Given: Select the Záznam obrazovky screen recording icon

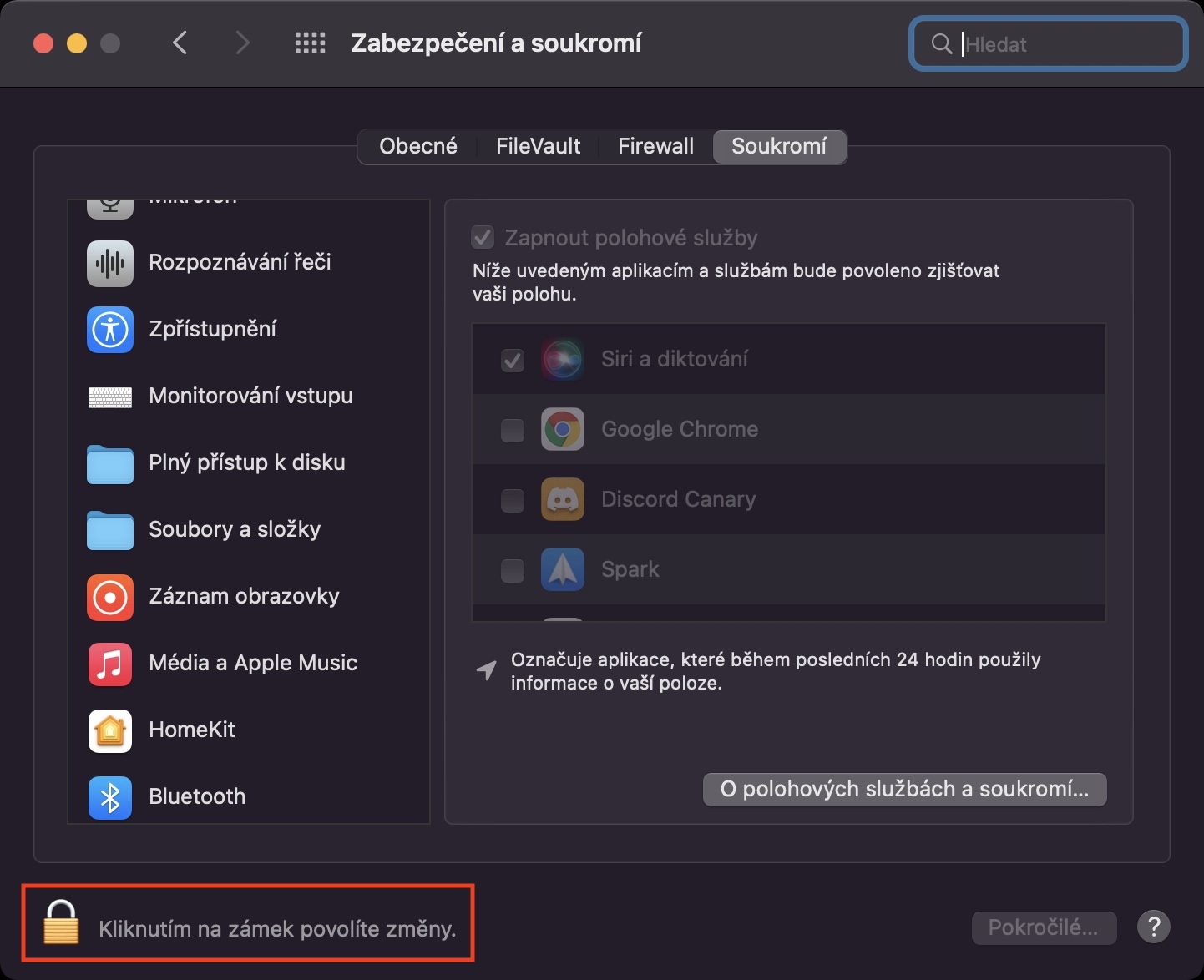Looking at the screenshot, I should [x=110, y=597].
